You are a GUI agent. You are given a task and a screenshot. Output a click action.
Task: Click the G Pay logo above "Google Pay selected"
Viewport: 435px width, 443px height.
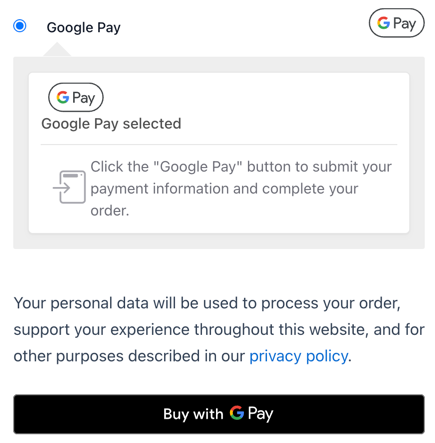(76, 97)
